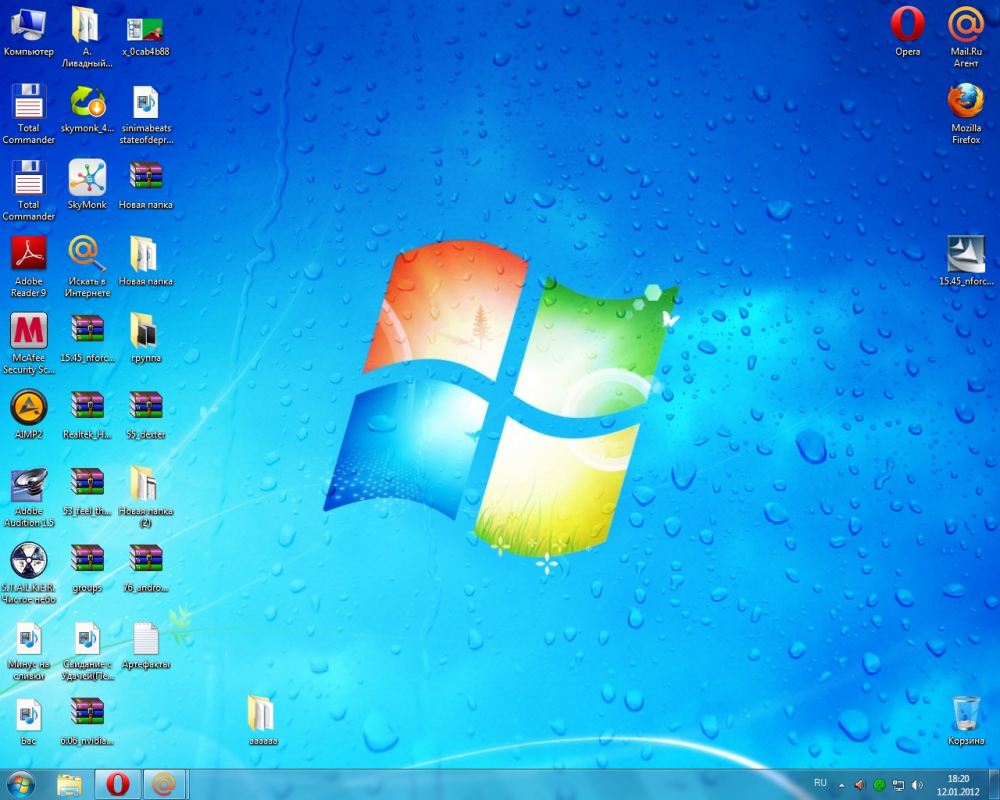Show hidden tray icons arrow
Image resolution: width=1000 pixels, height=800 pixels.
coord(841,785)
